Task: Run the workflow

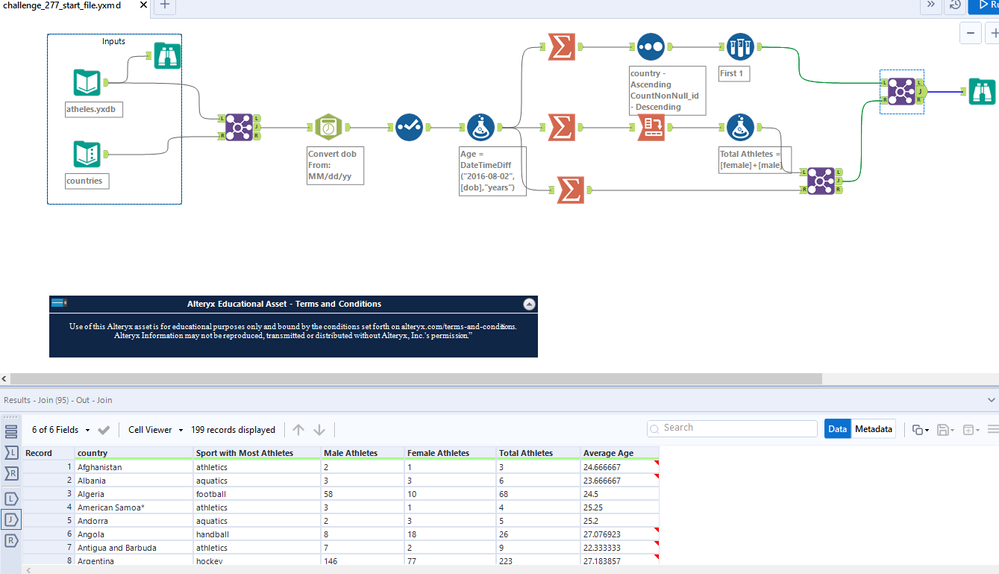Action: pyautogui.click(x=985, y=5)
